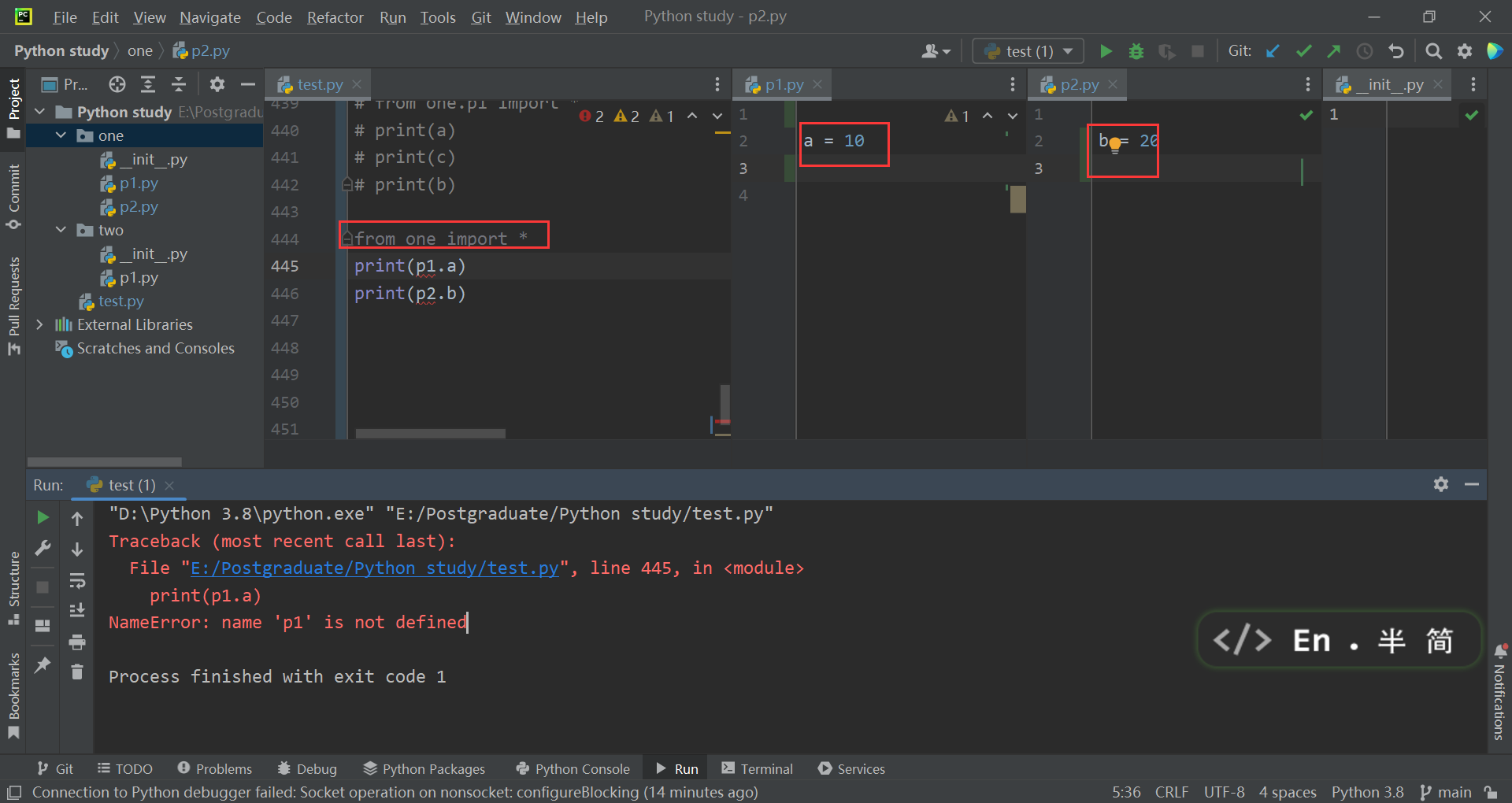This screenshot has width=1512, height=803.
Task: Collapse the 'one' package in Project tree
Action: (x=61, y=135)
